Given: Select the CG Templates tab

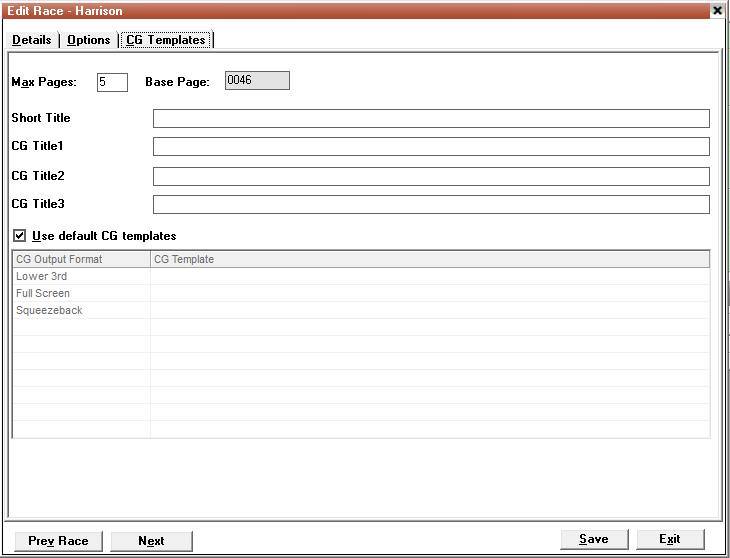Looking at the screenshot, I should coord(166,40).
